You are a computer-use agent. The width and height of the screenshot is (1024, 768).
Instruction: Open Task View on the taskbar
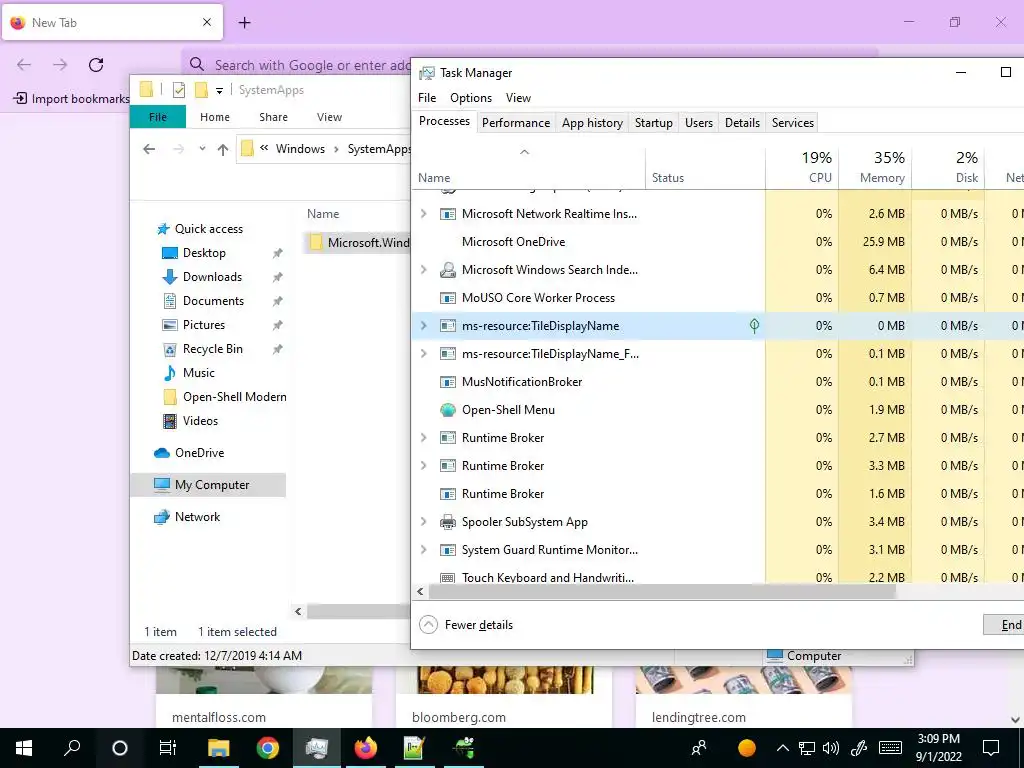[x=168, y=748]
